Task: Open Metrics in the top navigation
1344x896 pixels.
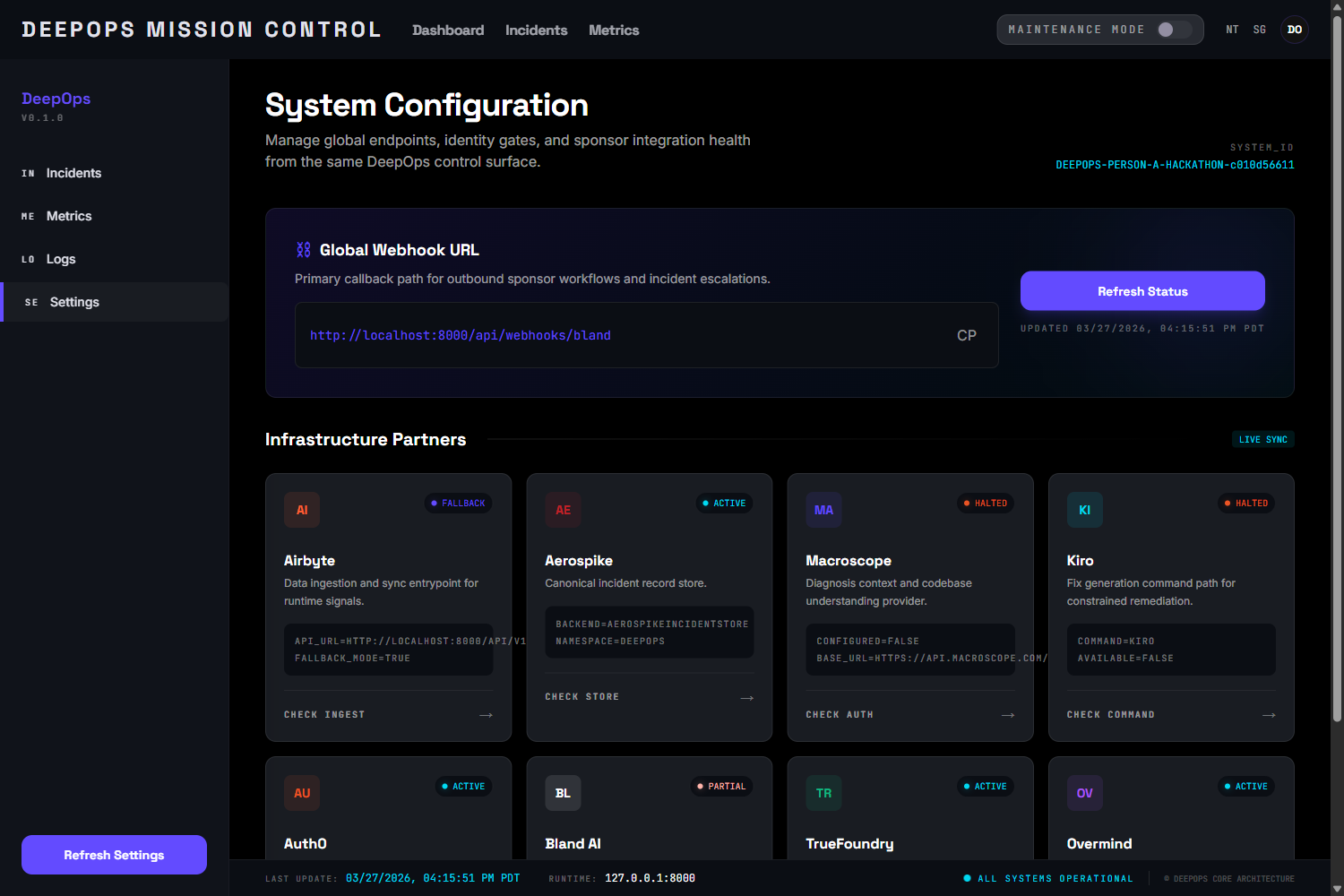Action: click(x=614, y=30)
